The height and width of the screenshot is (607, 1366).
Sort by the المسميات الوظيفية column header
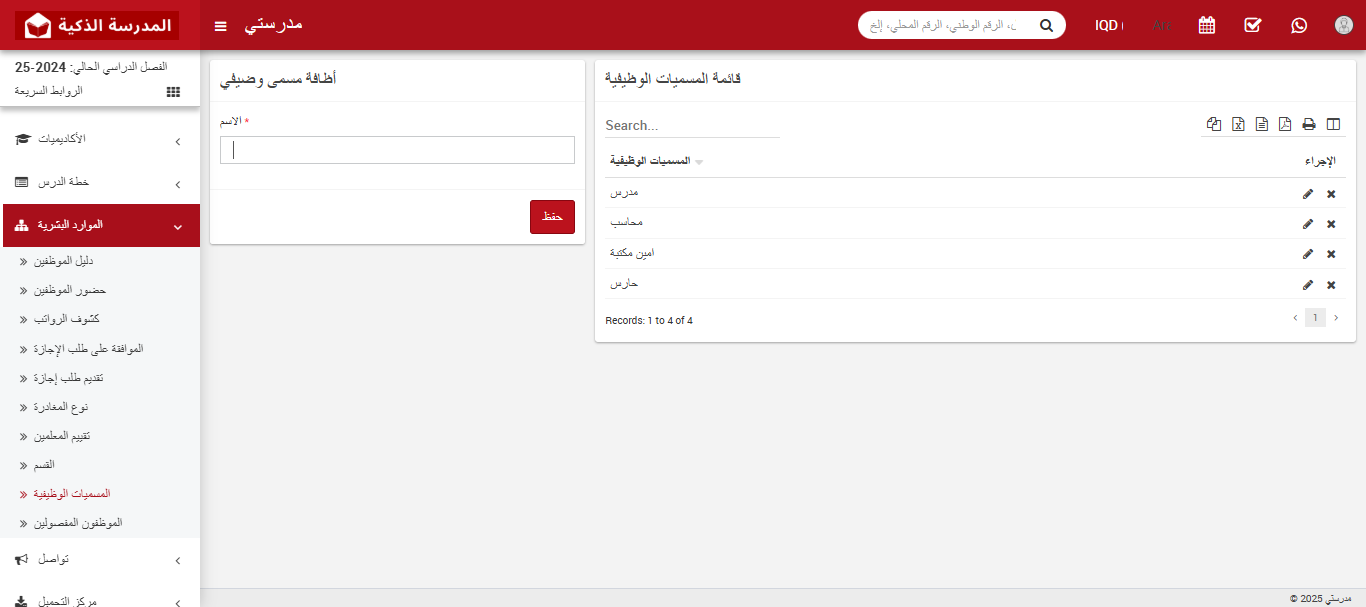650,161
